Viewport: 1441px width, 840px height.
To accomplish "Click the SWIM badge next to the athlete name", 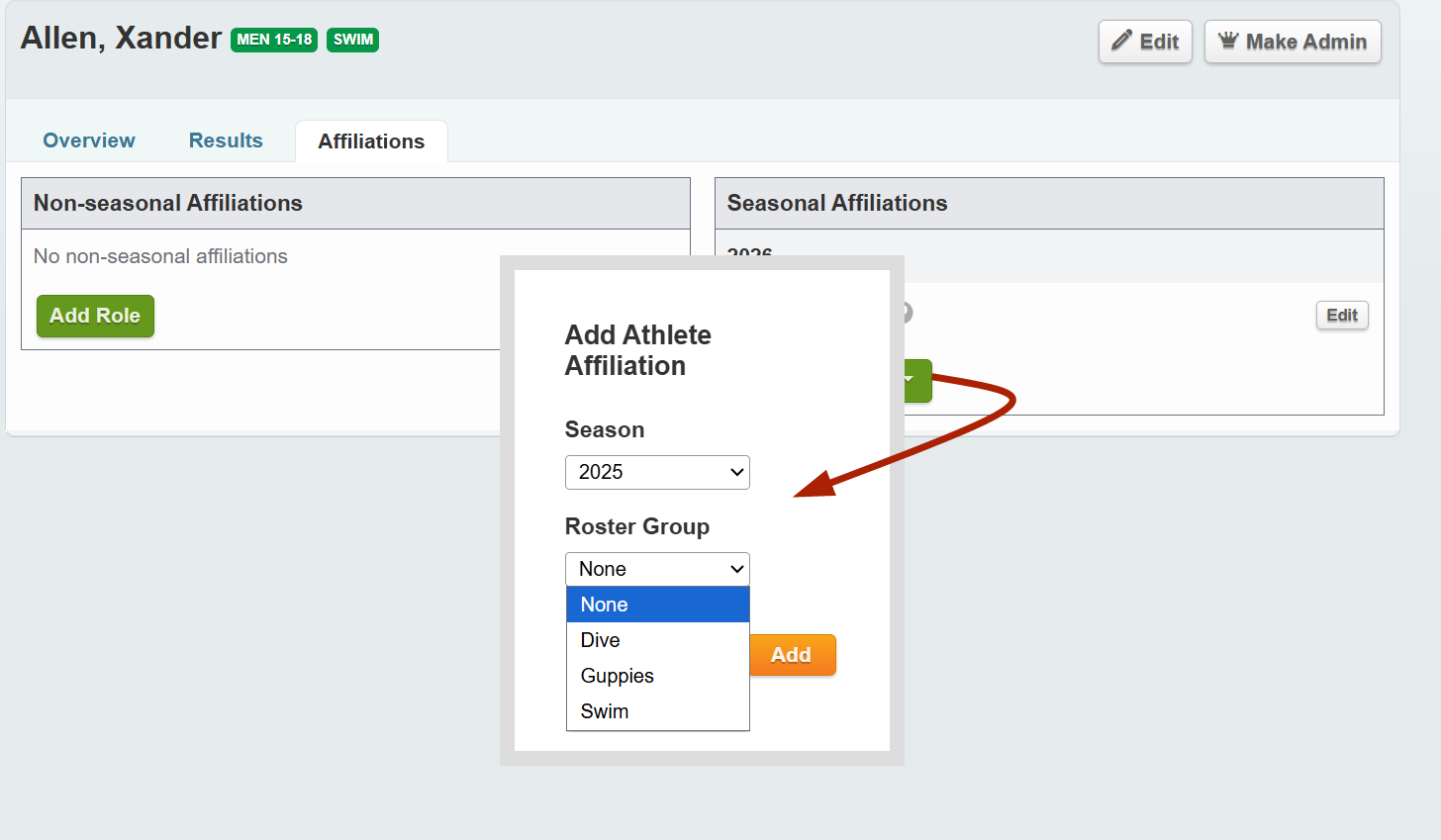I will [x=352, y=41].
